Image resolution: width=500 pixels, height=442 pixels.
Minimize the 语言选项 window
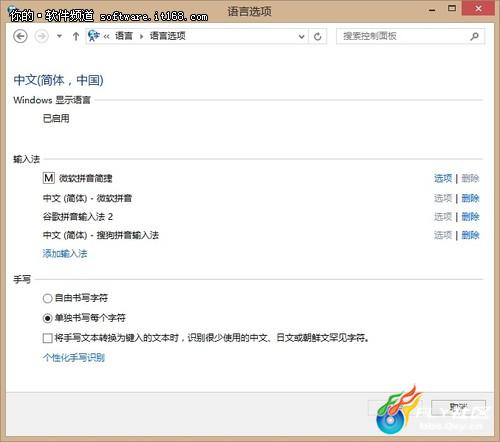point(432,9)
